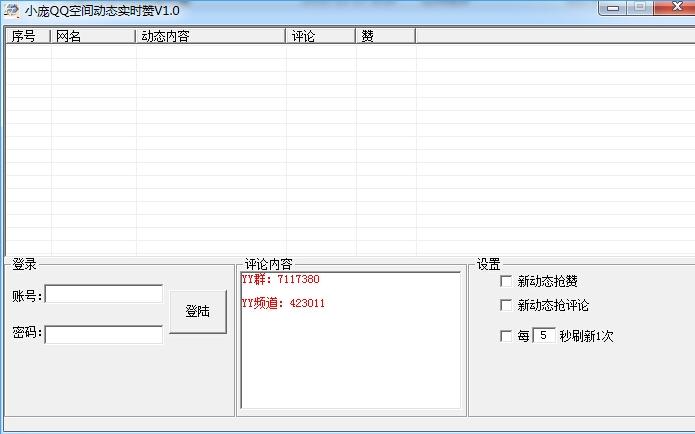Viewport: 695px width, 434px height.
Task: Close the 小虎QQ空间动态实时赞V1.0 window
Action: pos(676,8)
